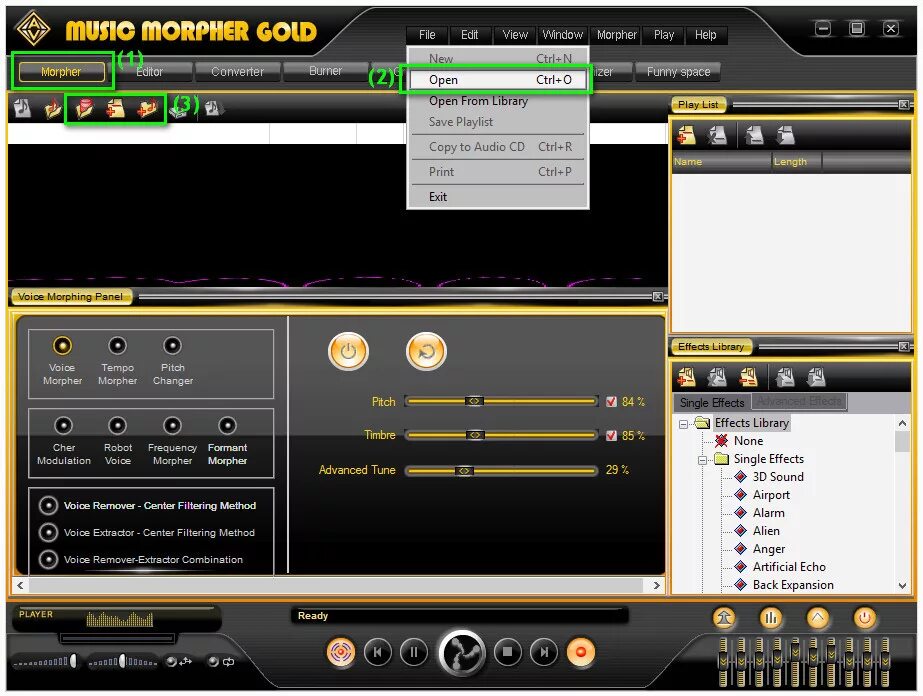Image resolution: width=923 pixels, height=696 pixels.
Task: Click the move up icon in Play List toolbar
Action: coord(754,135)
